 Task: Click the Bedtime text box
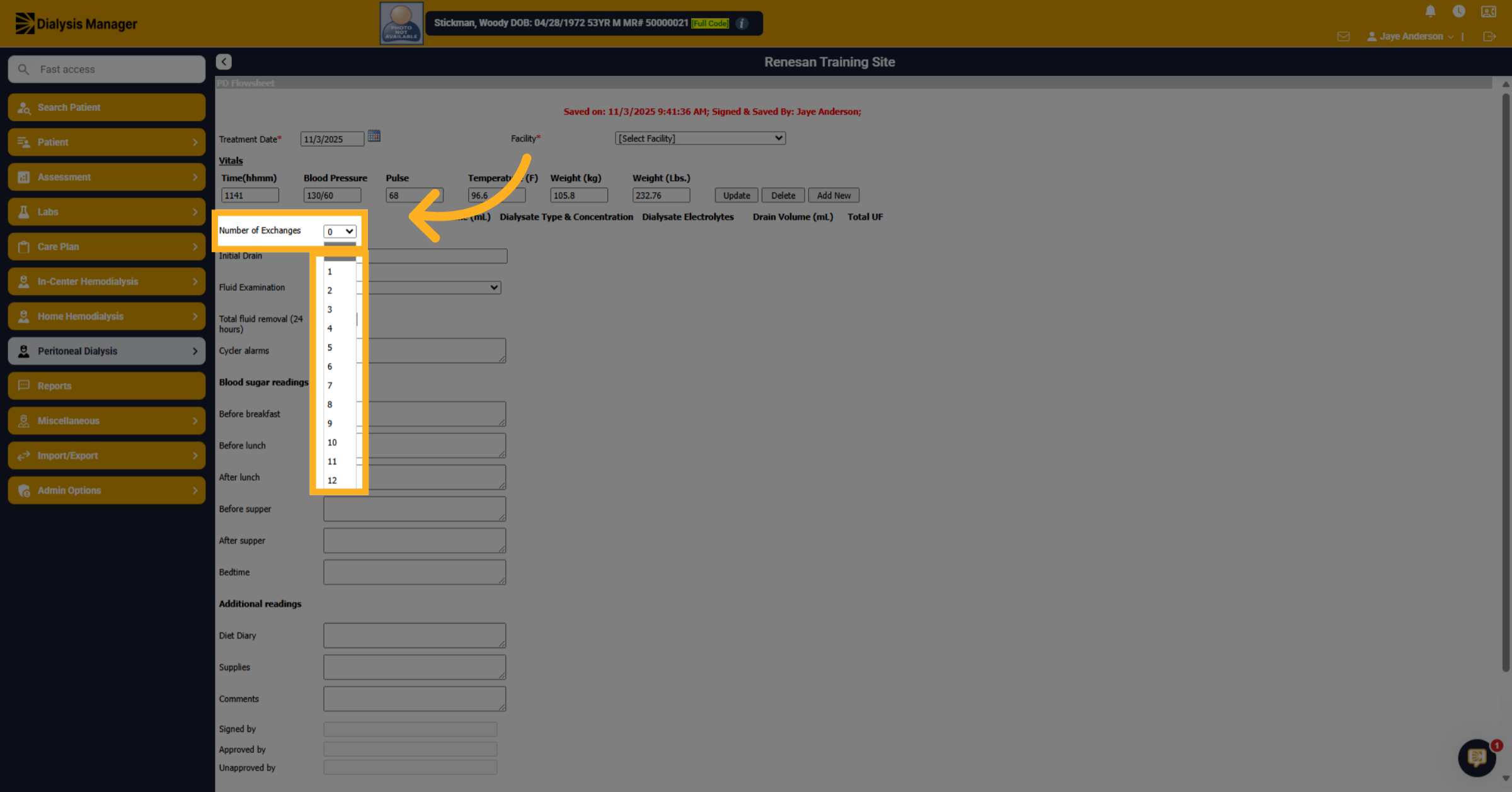(415, 572)
